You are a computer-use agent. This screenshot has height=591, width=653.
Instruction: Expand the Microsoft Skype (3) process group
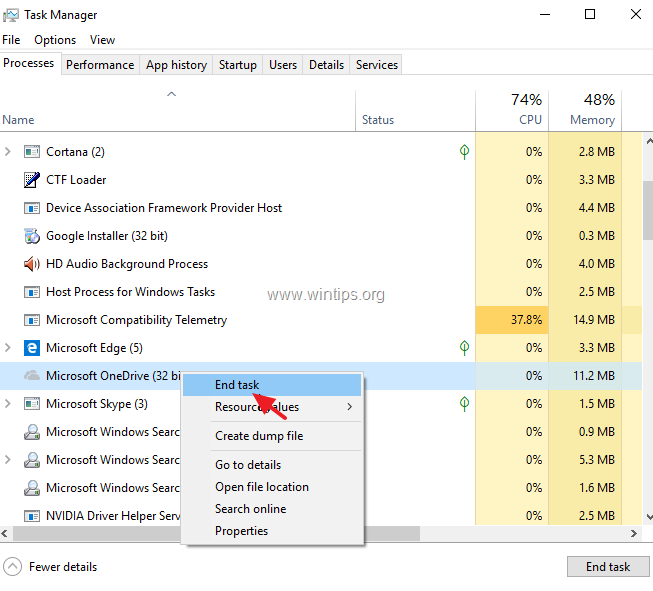(x=7, y=404)
